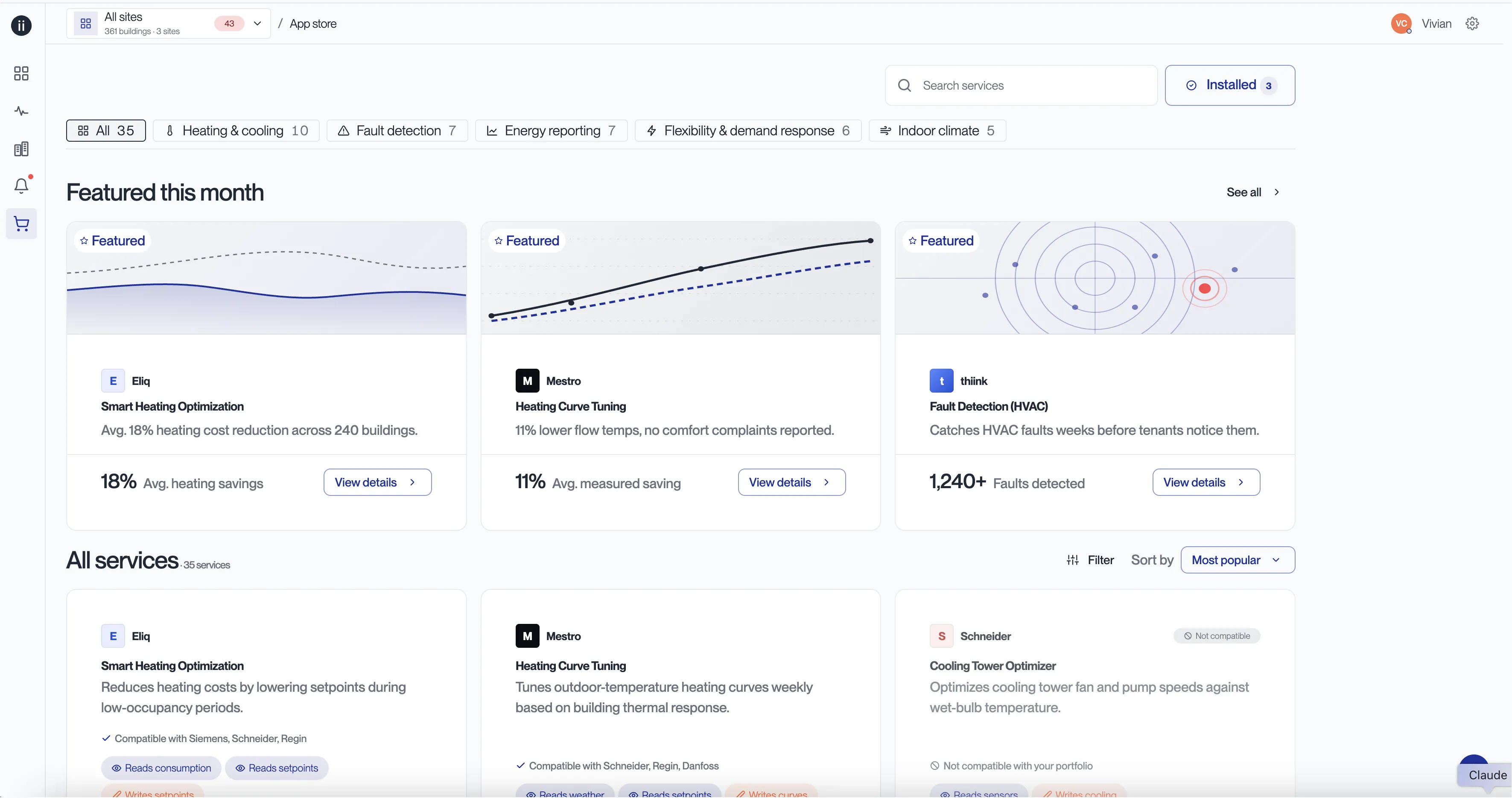Click the Vivian username

coord(1436,23)
